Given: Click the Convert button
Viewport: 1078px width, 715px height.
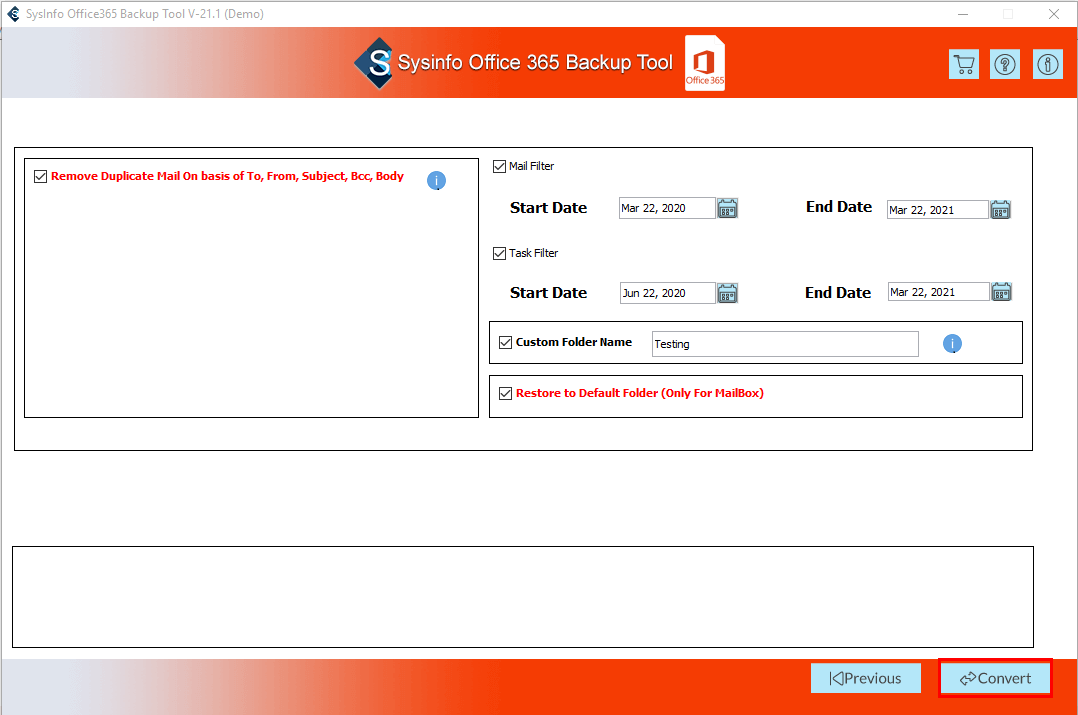Looking at the screenshot, I should click(995, 678).
